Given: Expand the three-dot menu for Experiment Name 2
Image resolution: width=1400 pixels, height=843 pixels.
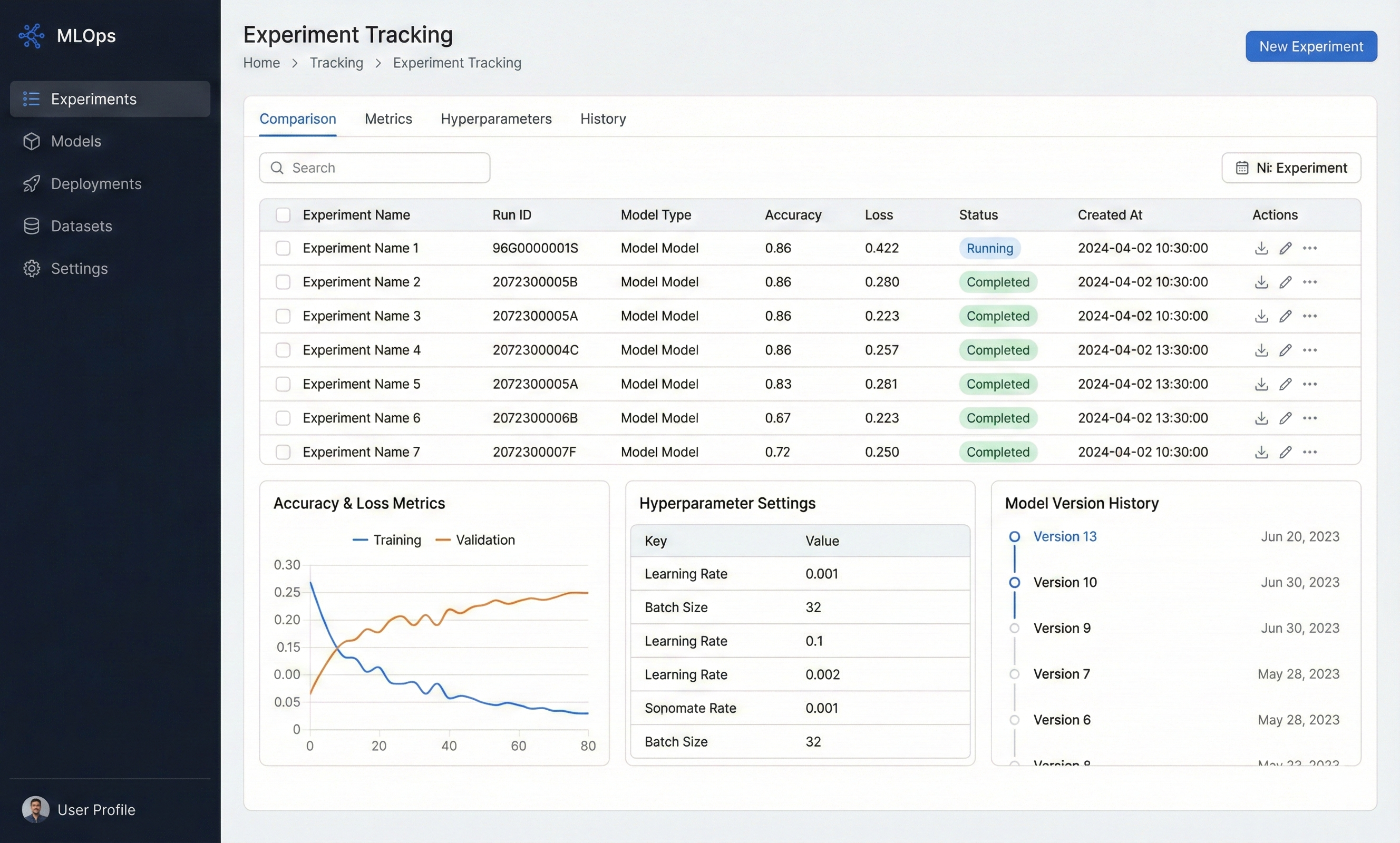Looking at the screenshot, I should coord(1310,282).
